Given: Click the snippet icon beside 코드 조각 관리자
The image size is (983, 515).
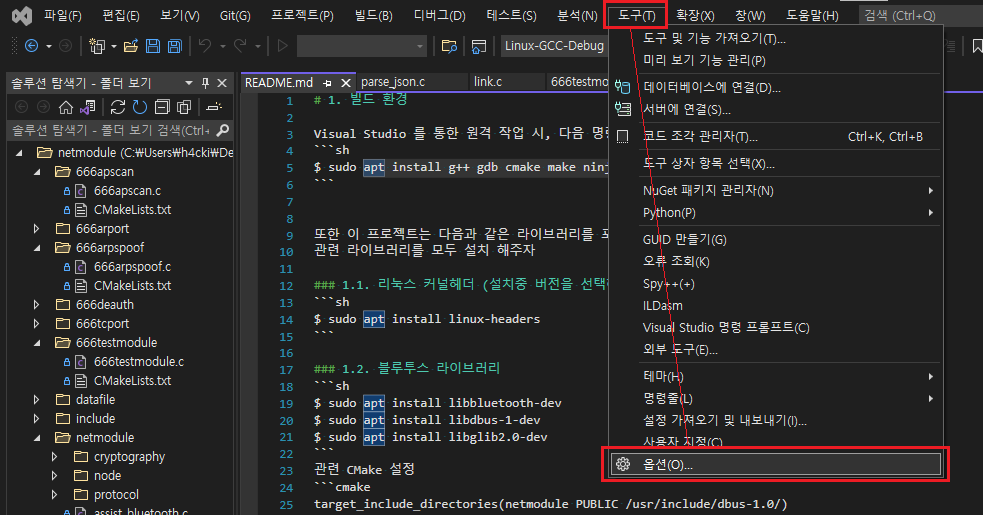Looking at the screenshot, I should (x=623, y=136).
